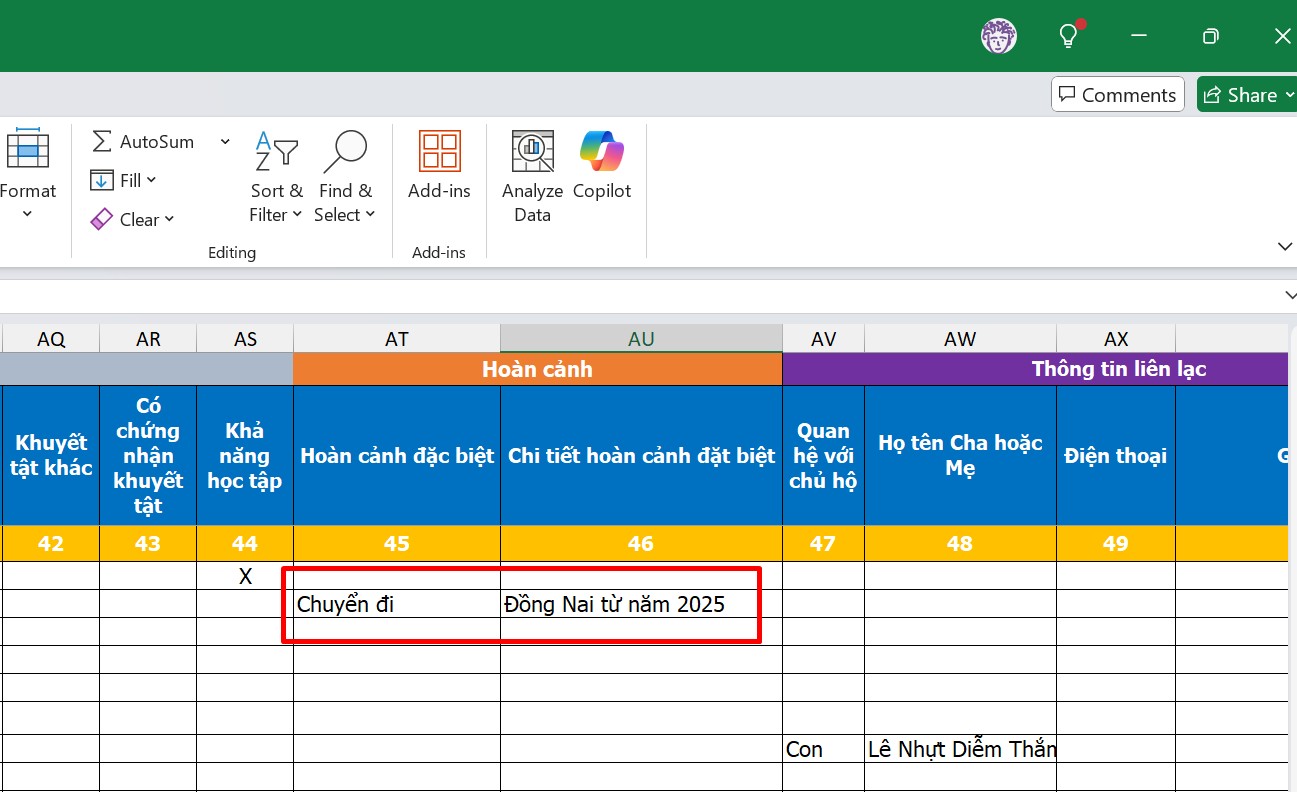Click the AutoSum sigma icon
The image size is (1297, 792).
pyautogui.click(x=102, y=142)
